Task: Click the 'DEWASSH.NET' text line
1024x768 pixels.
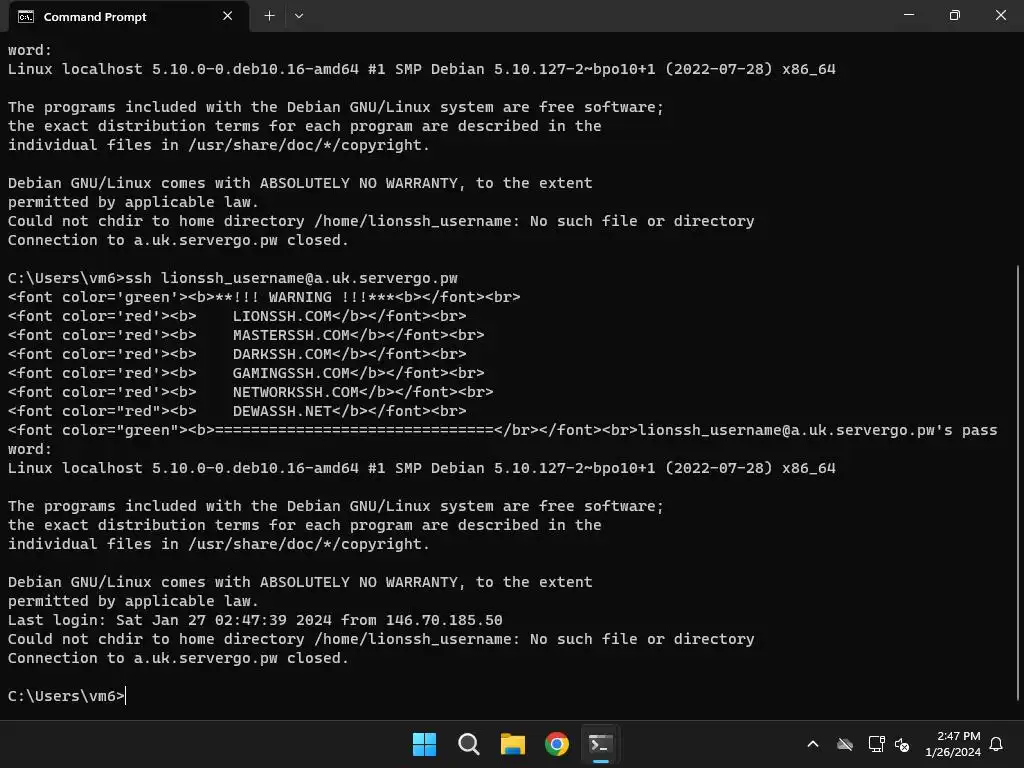Action: coord(237,411)
